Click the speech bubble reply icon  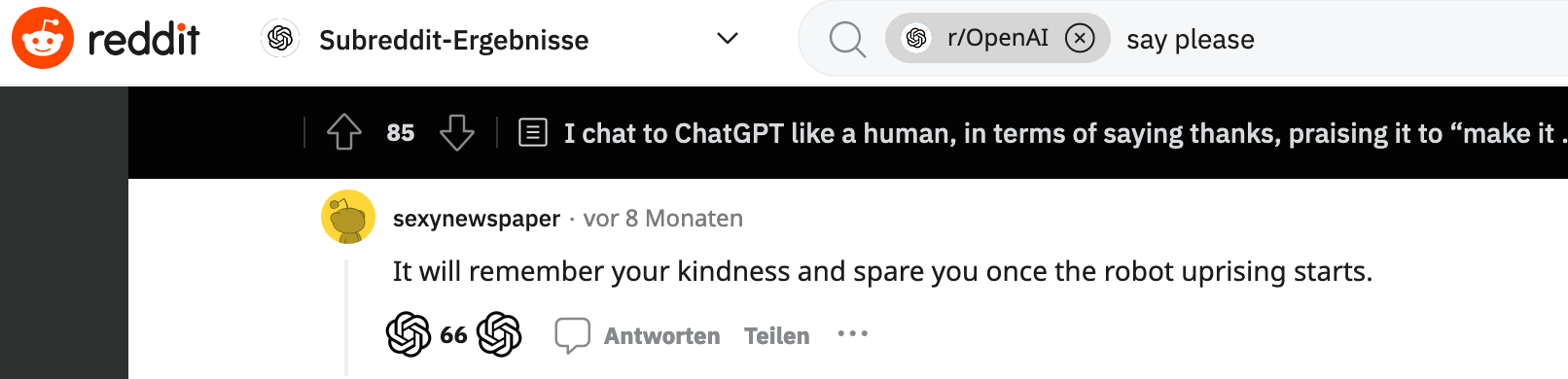tap(572, 335)
